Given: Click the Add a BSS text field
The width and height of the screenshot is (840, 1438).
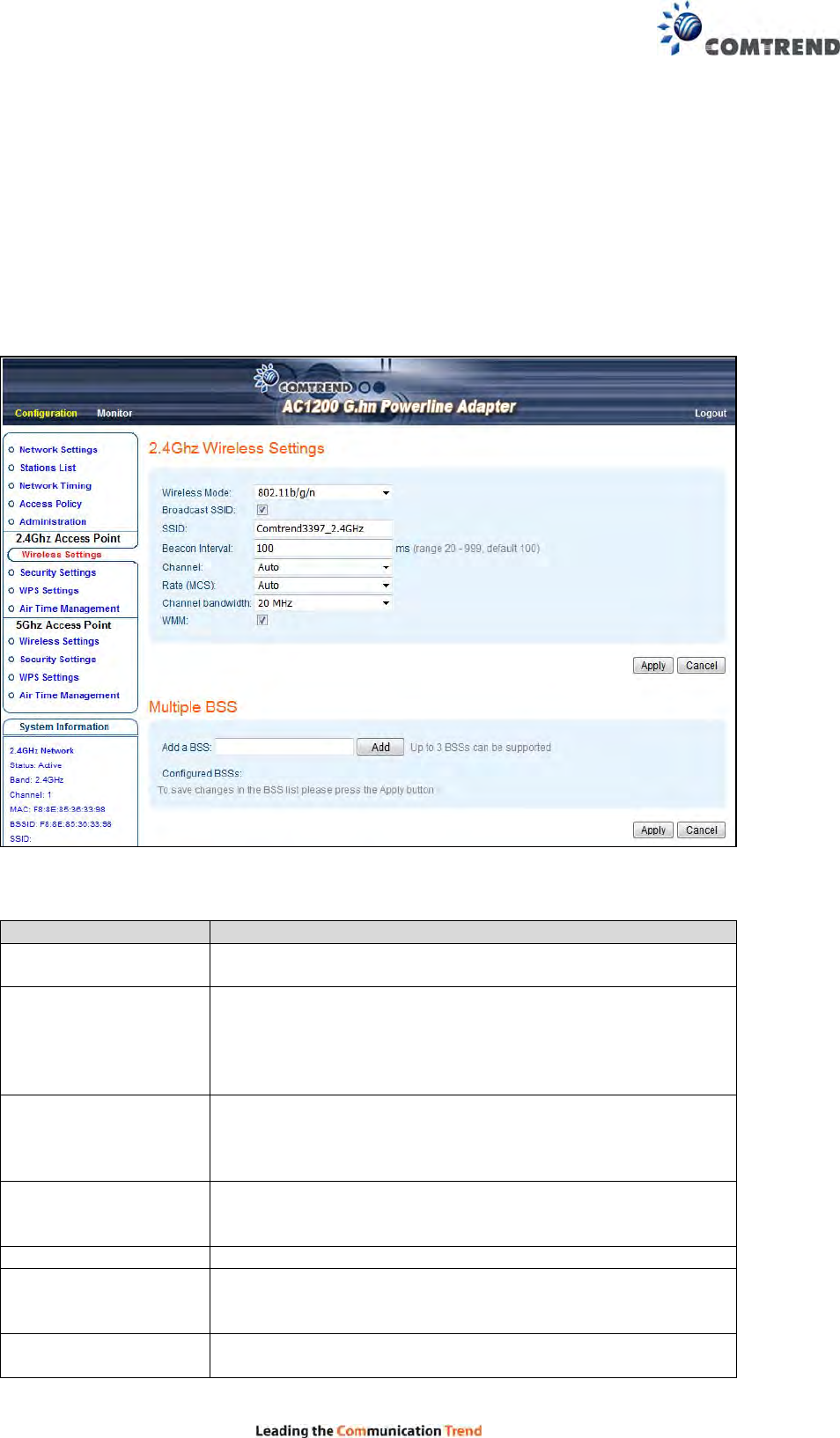Looking at the screenshot, I should point(284,747).
